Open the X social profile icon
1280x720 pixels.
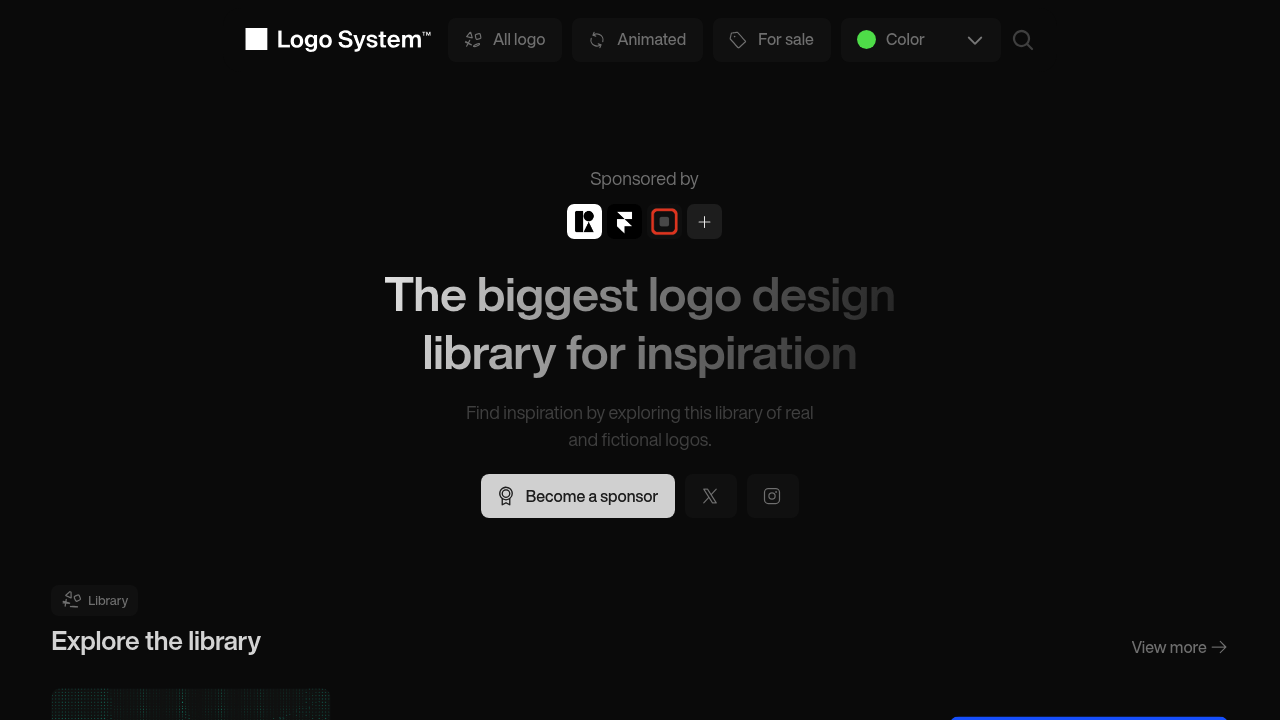pyautogui.click(x=710, y=496)
